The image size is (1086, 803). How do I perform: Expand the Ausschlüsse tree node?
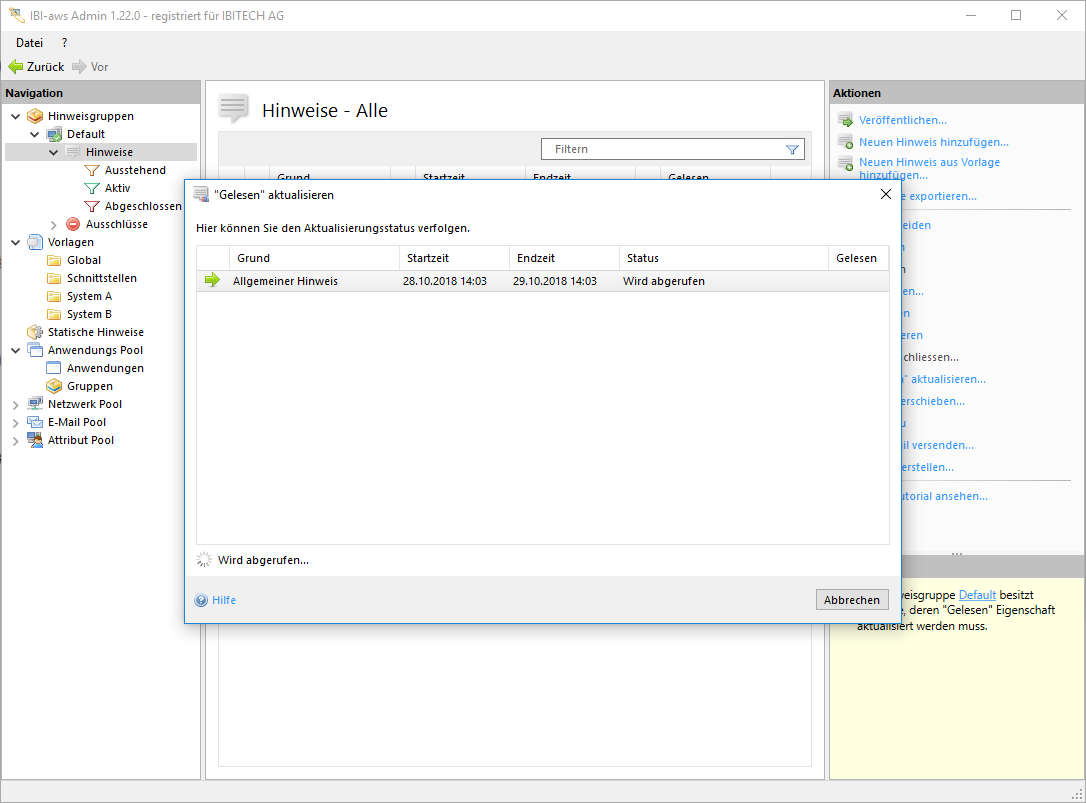[53, 225]
